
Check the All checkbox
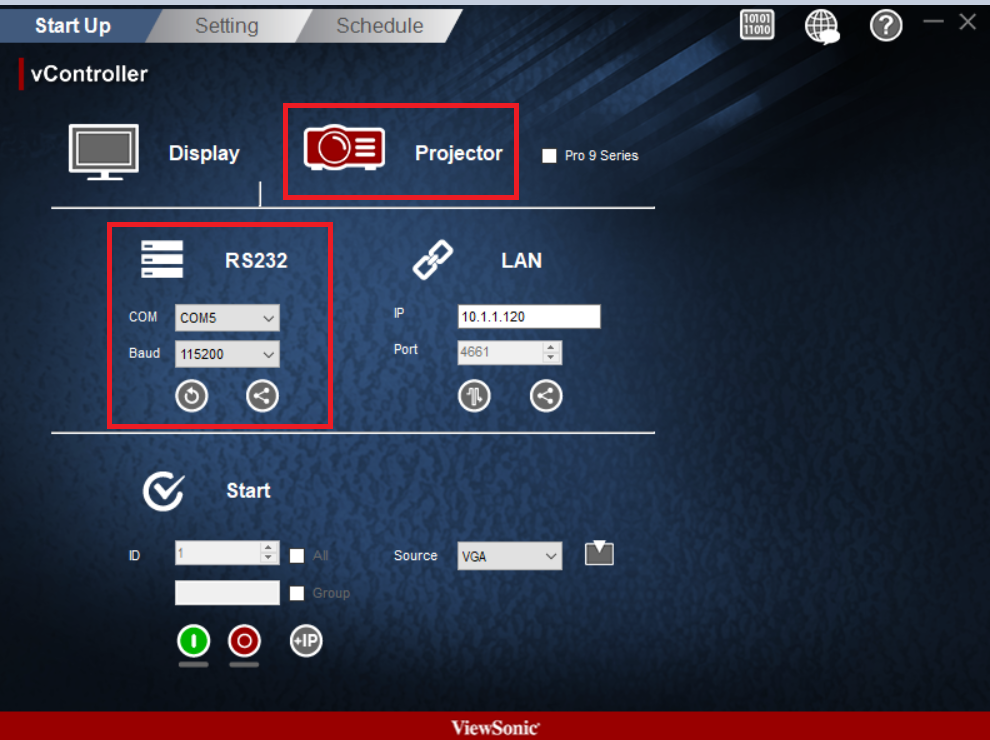pyautogui.click(x=297, y=556)
